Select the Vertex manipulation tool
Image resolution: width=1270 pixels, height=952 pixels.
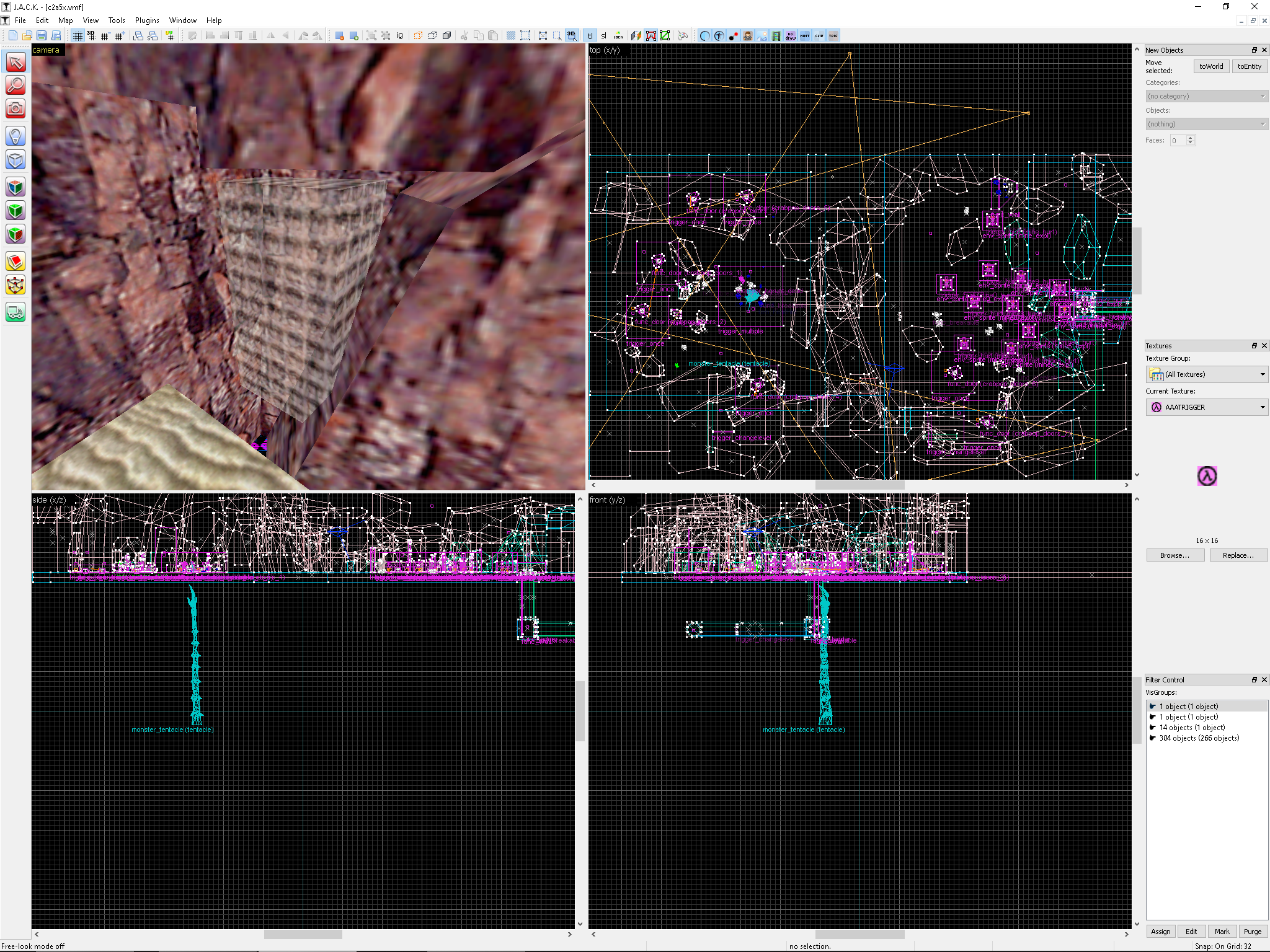(x=16, y=285)
